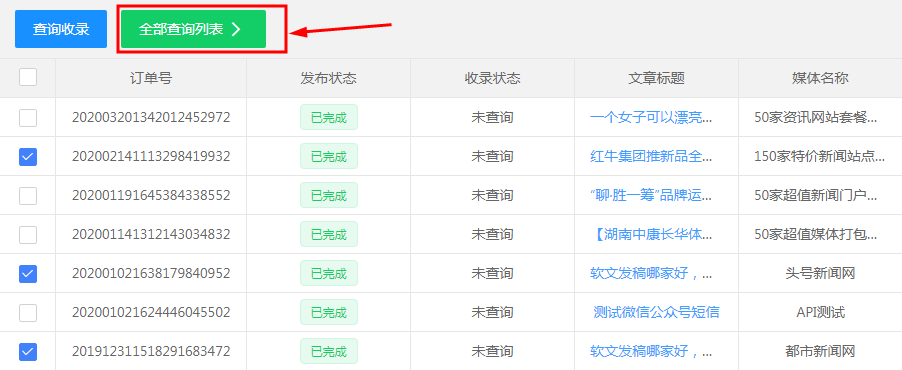Check the box for order 20200119164538433855​2
The image size is (902, 370).
coord(28,196)
